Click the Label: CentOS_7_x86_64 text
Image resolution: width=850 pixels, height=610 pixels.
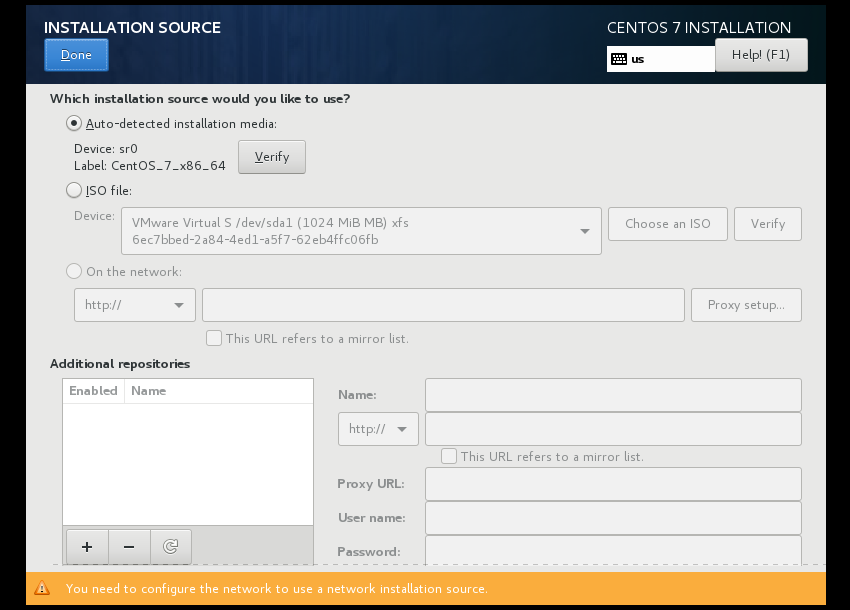click(x=150, y=166)
